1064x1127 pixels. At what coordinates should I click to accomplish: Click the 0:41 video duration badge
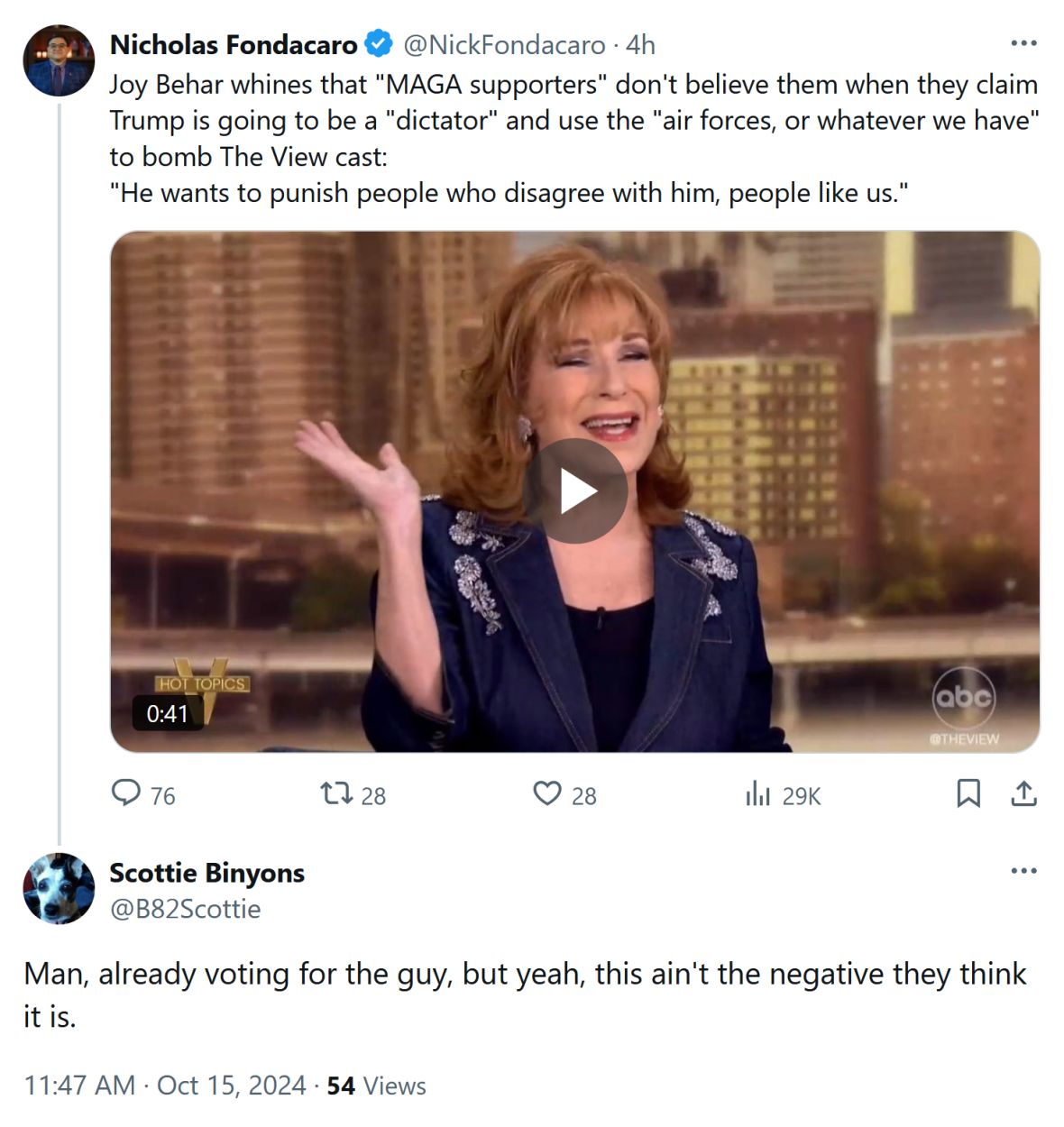tap(168, 713)
